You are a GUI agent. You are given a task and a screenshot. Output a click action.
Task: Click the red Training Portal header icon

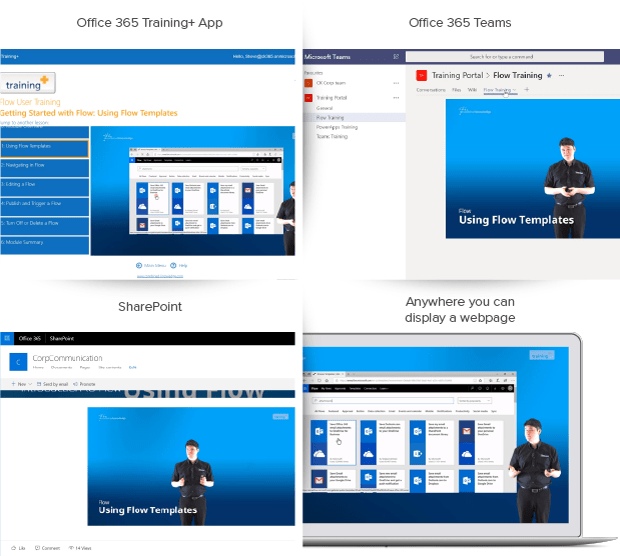point(422,75)
